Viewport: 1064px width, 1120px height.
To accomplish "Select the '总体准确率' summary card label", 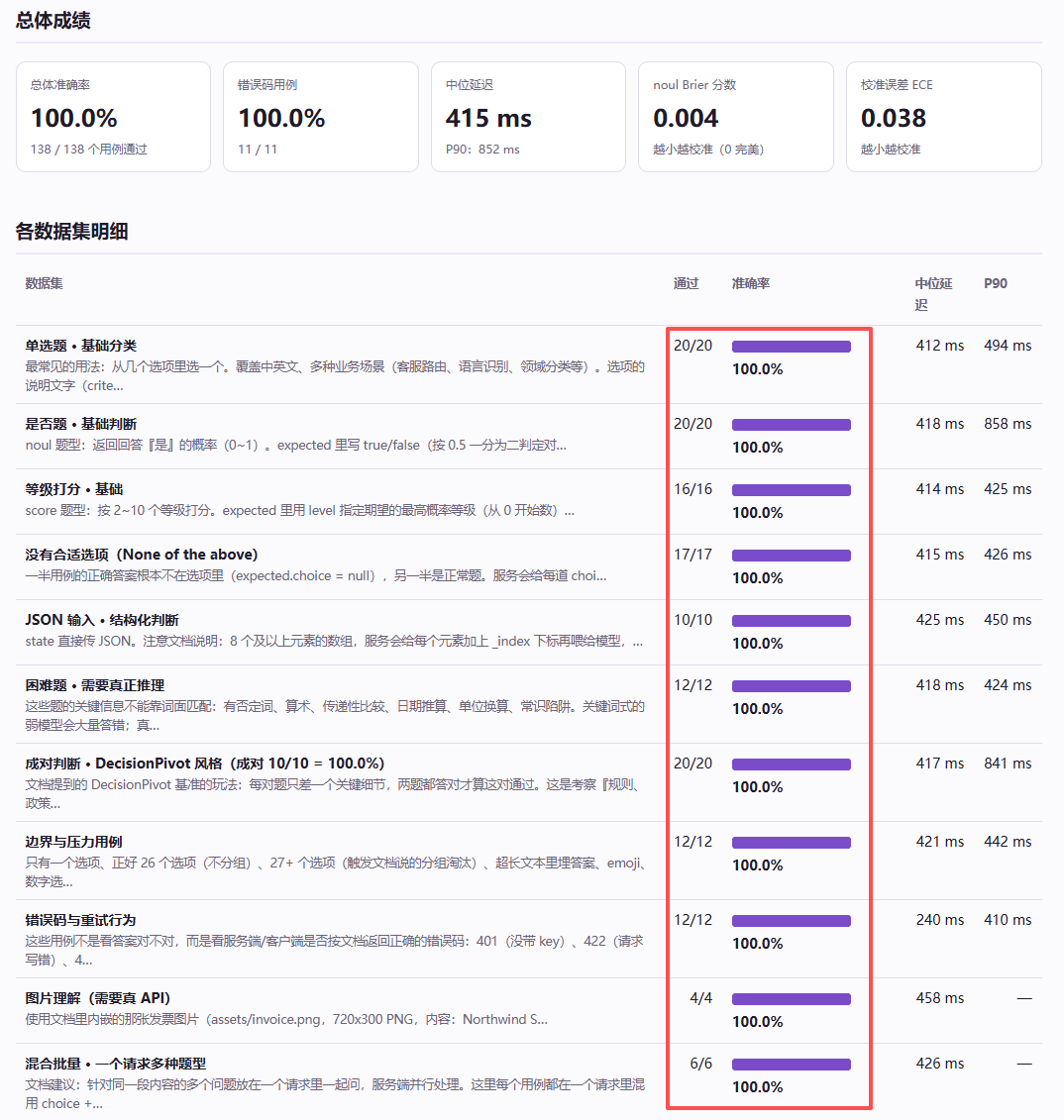I will pos(60,85).
